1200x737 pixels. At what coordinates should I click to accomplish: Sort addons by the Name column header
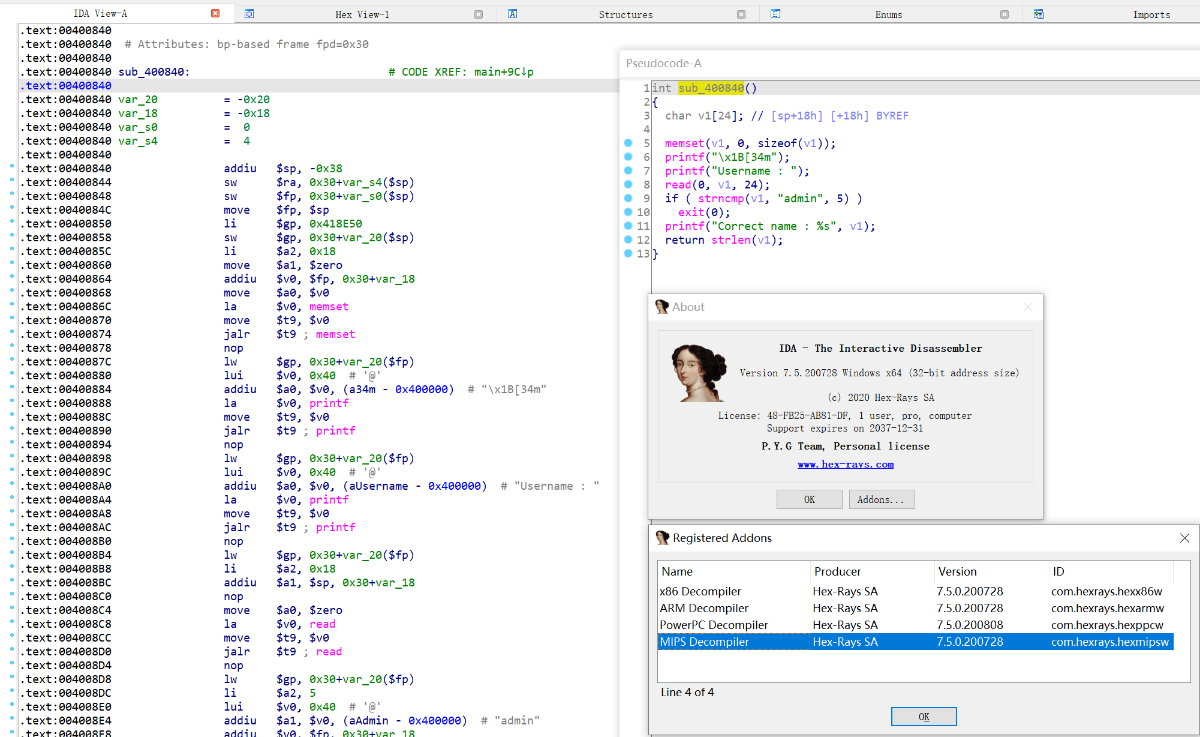(677, 572)
